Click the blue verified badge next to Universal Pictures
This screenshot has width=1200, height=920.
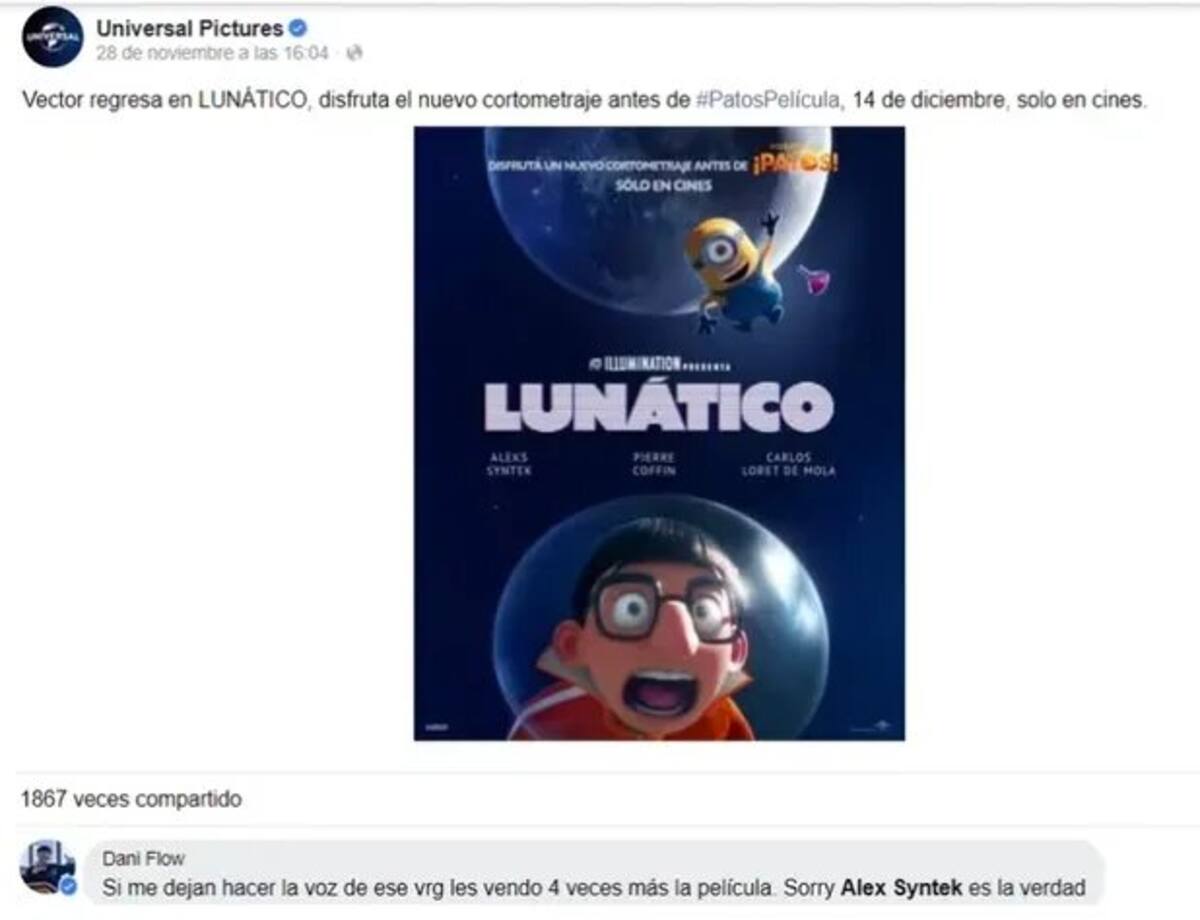click(x=297, y=28)
